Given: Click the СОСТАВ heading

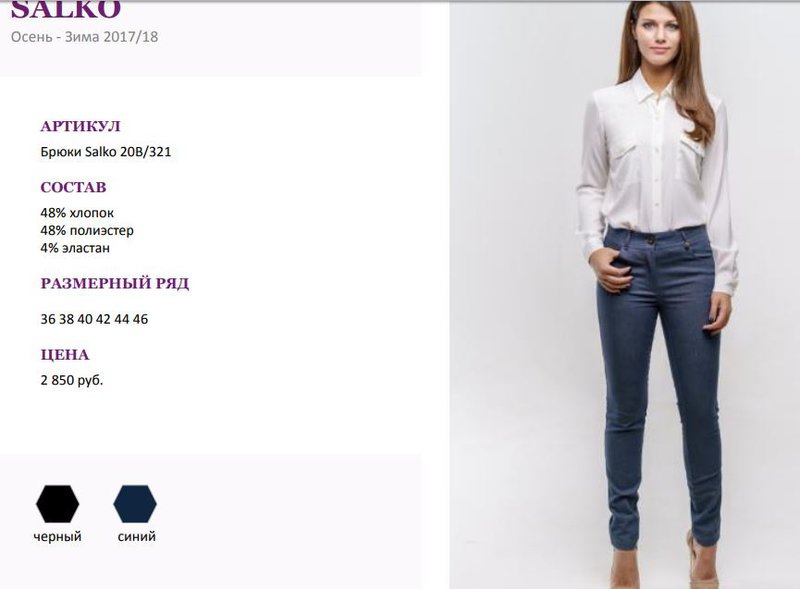Looking at the screenshot, I should pos(73,187).
